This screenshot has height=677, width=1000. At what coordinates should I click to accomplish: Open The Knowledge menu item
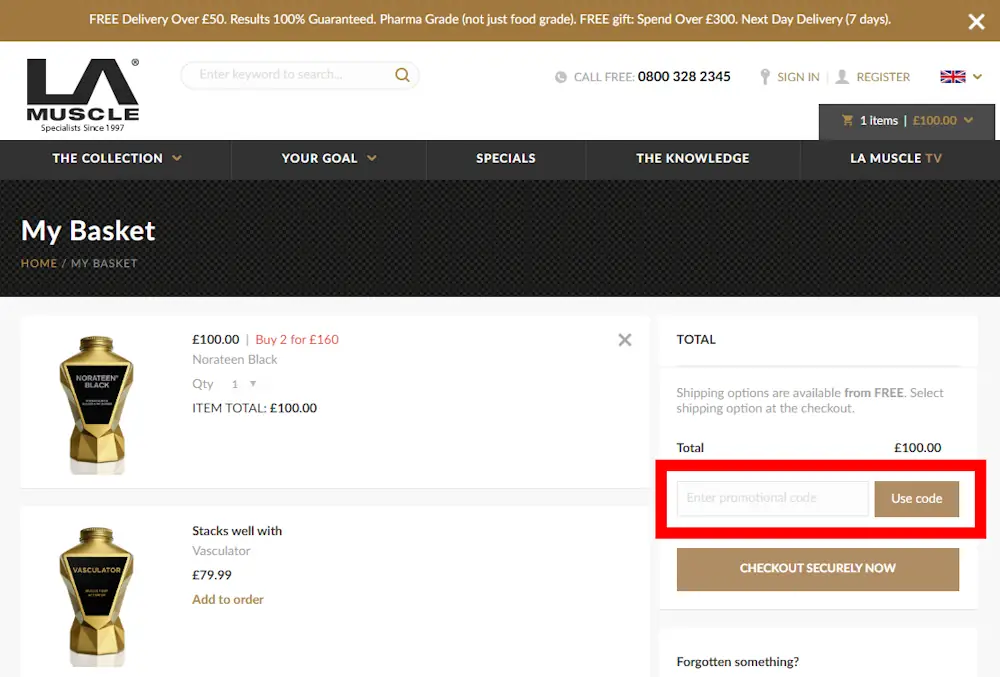pos(693,158)
